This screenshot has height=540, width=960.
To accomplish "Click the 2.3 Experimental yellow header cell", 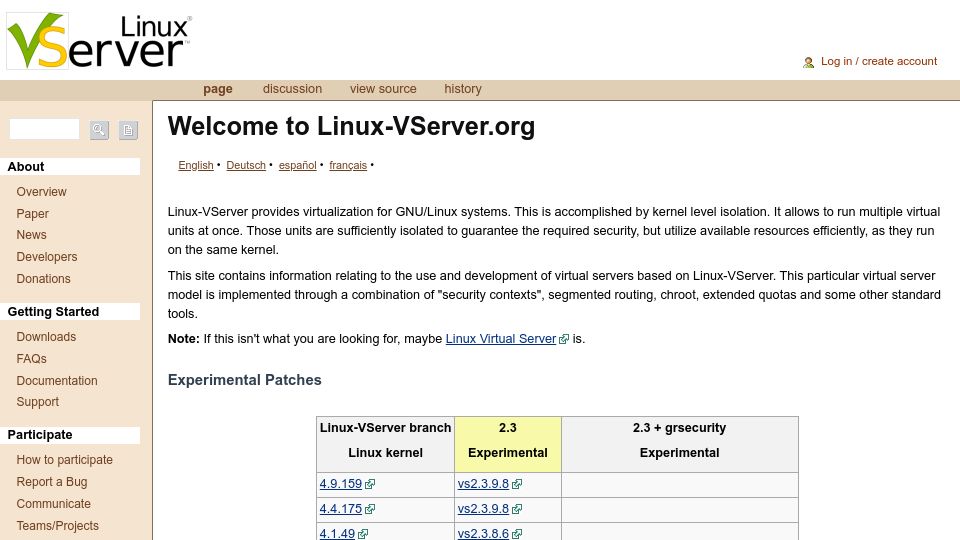I will point(508,444).
